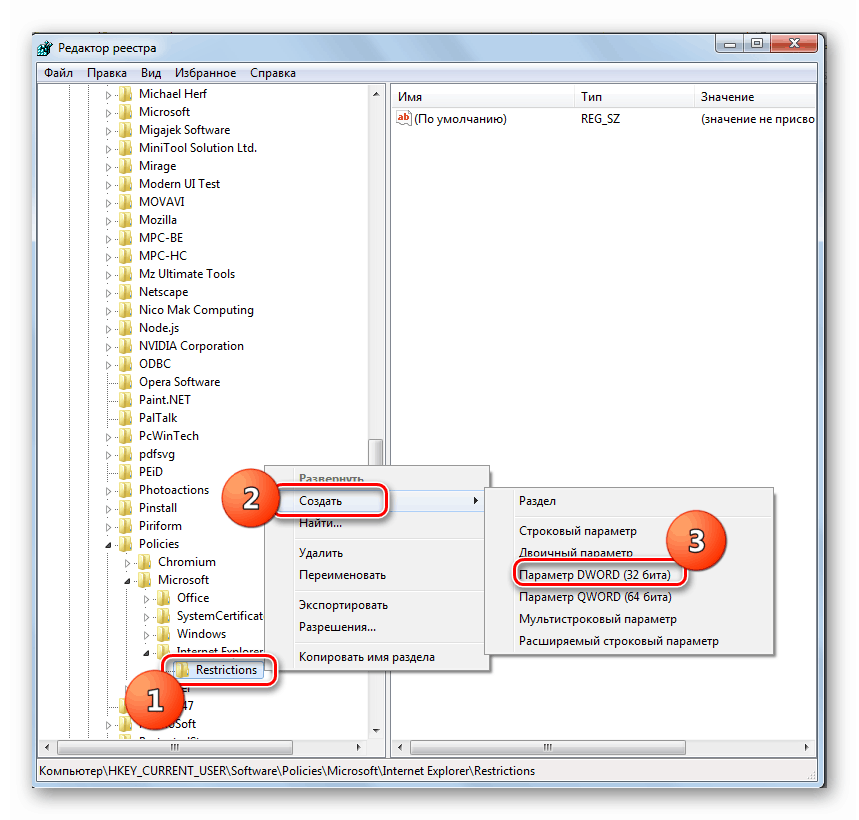The width and height of the screenshot is (859, 820).
Task: Click the pdfsvg folder icon
Action: pos(126,454)
